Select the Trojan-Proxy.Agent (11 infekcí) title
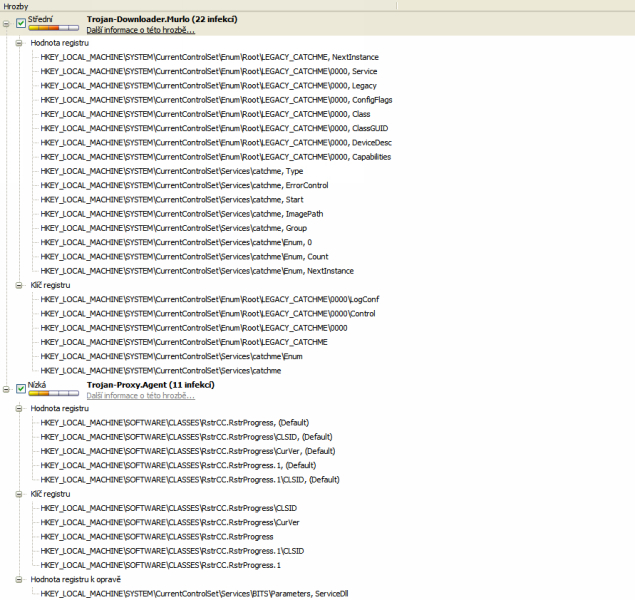 point(150,385)
